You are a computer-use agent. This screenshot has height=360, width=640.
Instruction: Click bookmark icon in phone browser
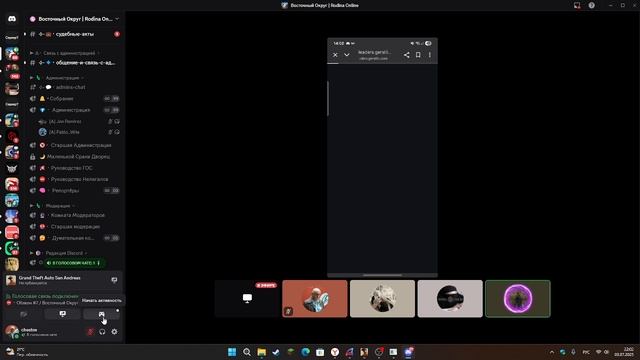pyautogui.click(x=418, y=55)
